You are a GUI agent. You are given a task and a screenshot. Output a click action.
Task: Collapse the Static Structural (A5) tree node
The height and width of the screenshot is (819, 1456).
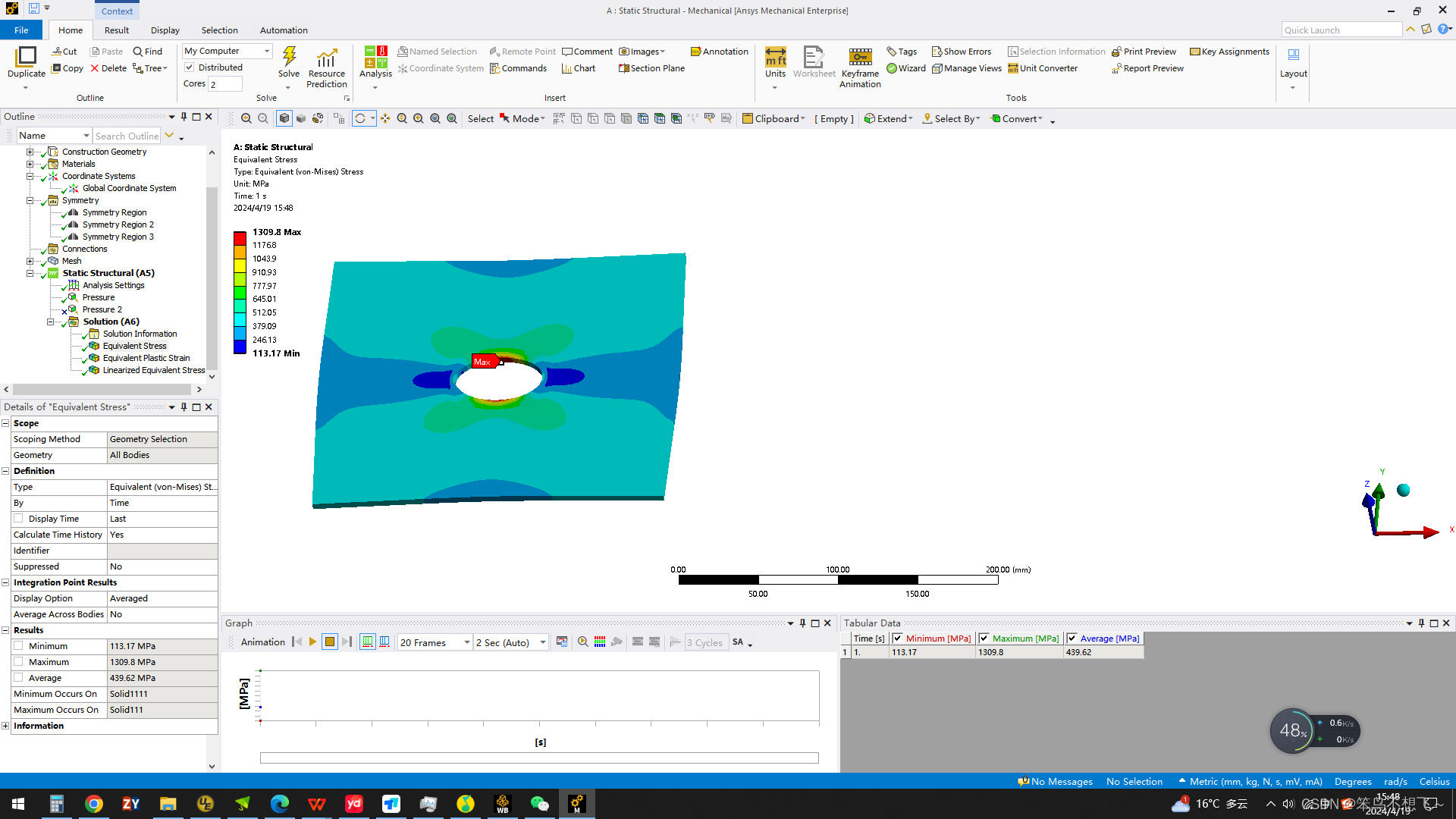tap(30, 273)
